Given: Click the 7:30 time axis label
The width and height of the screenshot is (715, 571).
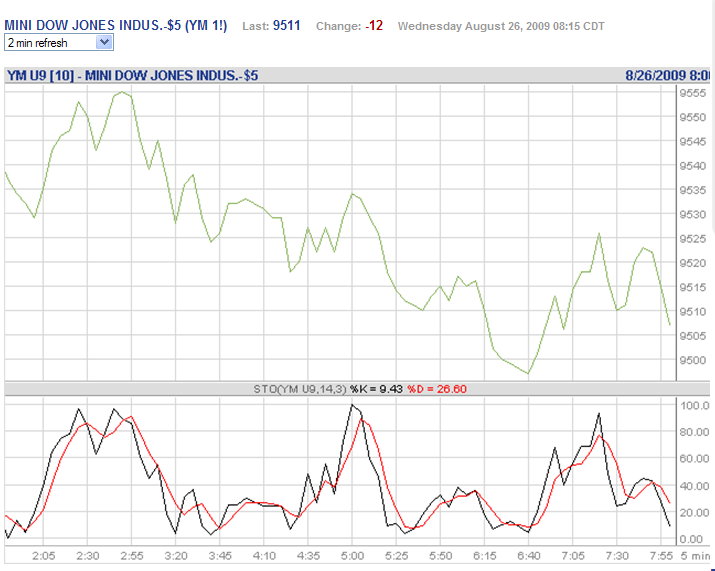Looking at the screenshot, I should [x=617, y=556].
